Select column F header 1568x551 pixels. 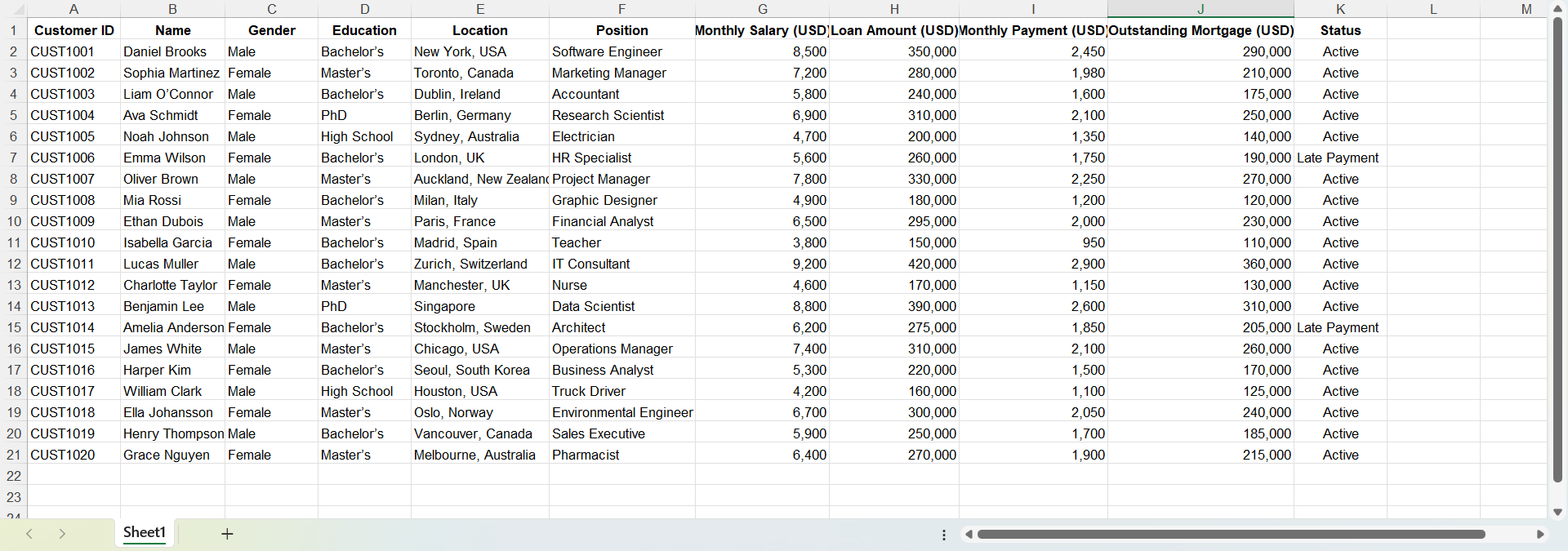tap(622, 9)
